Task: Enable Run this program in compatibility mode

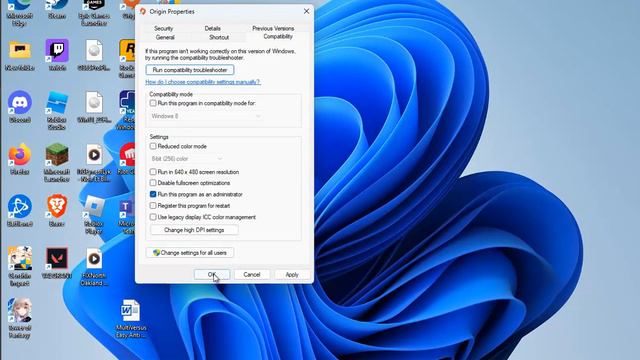Action: click(153, 104)
